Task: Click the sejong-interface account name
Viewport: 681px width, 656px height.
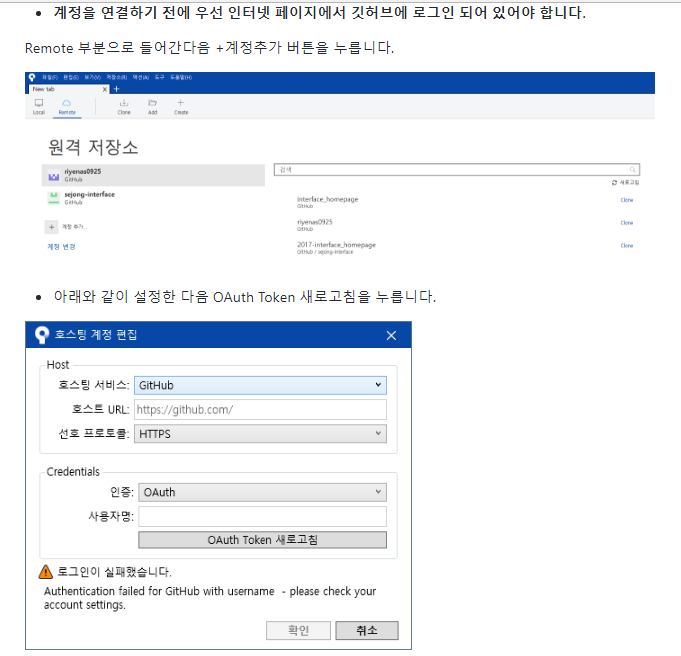Action: [x=89, y=195]
